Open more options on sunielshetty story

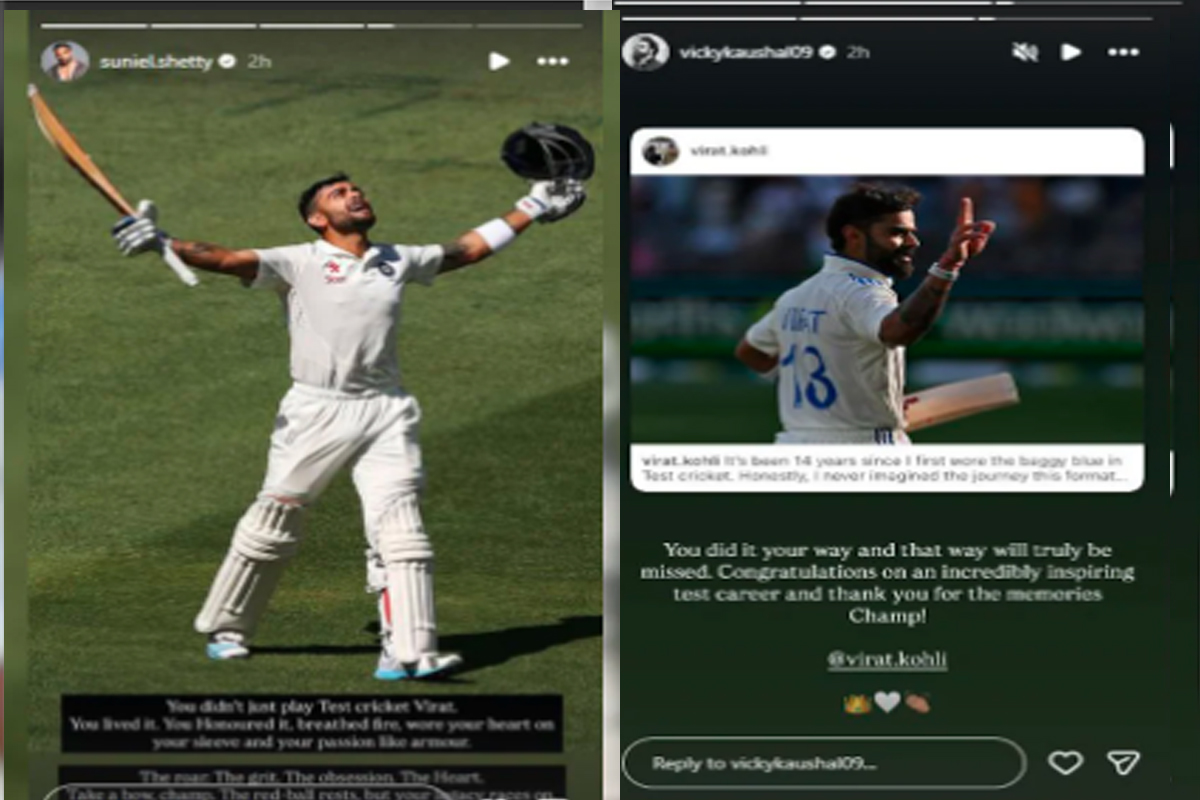tap(552, 61)
